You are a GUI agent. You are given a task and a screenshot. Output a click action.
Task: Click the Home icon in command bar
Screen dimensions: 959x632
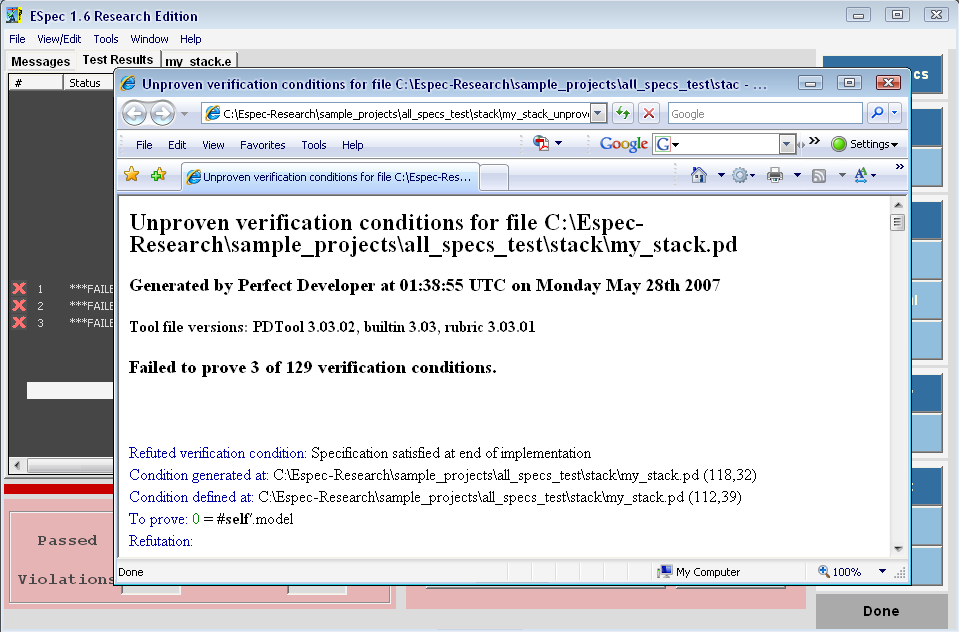point(698,176)
